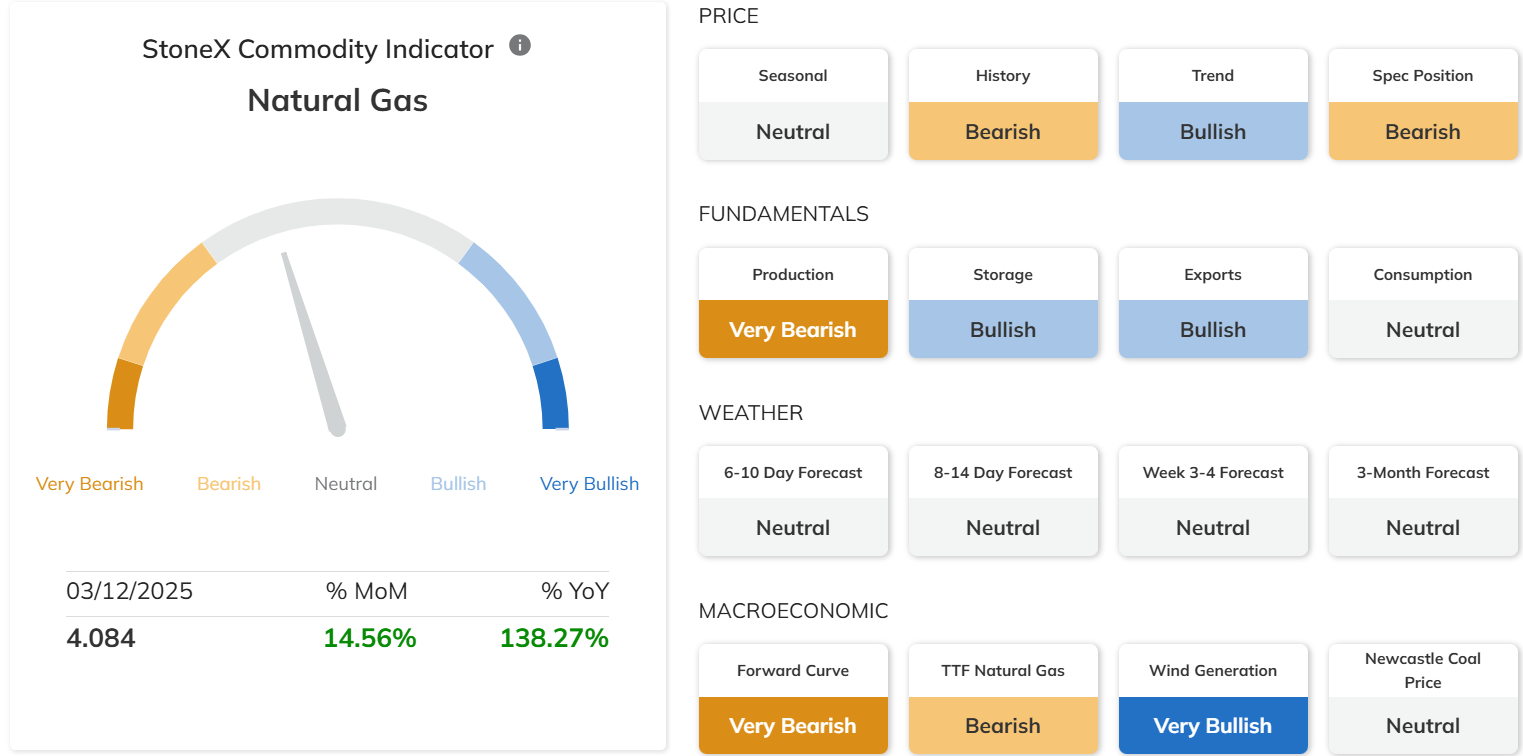1523x756 pixels.
Task: Select the Wind Generation card
Action: tap(1213, 699)
